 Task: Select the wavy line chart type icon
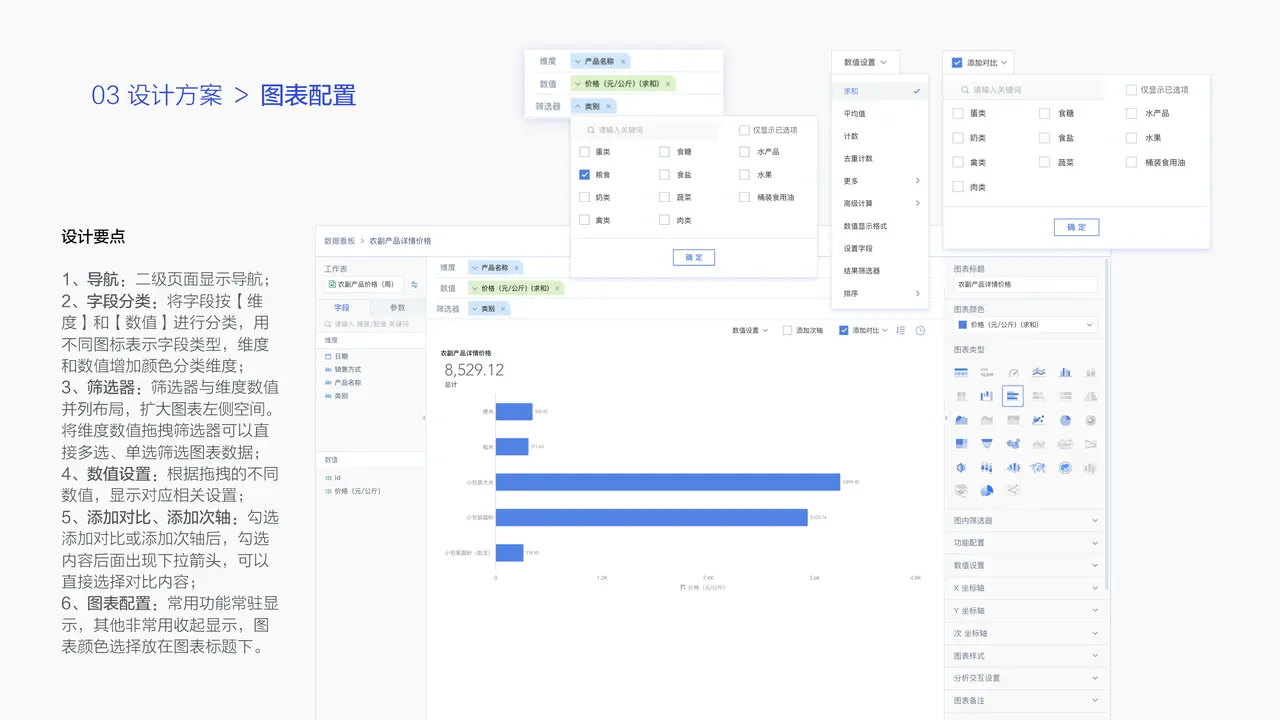coord(1039,373)
